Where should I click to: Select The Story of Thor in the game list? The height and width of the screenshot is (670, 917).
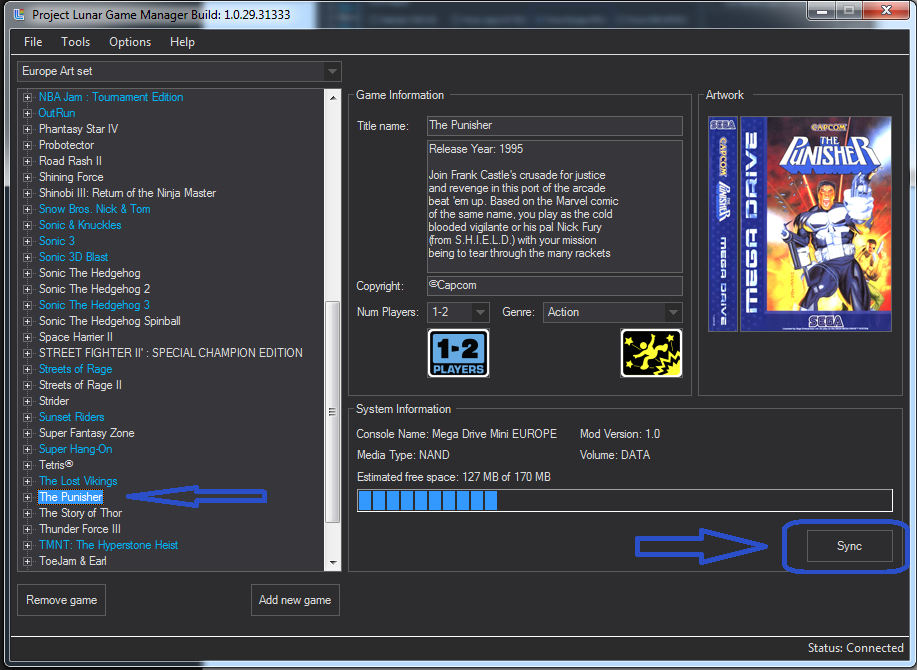coord(80,513)
